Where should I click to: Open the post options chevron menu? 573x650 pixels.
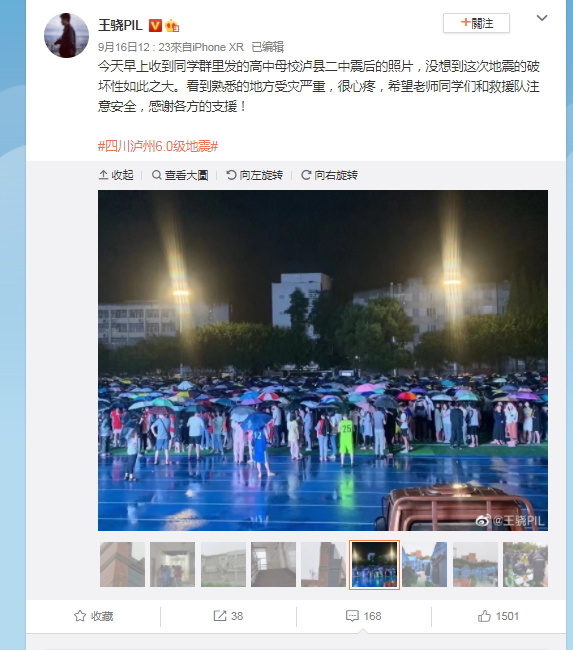pyautogui.click(x=542, y=18)
